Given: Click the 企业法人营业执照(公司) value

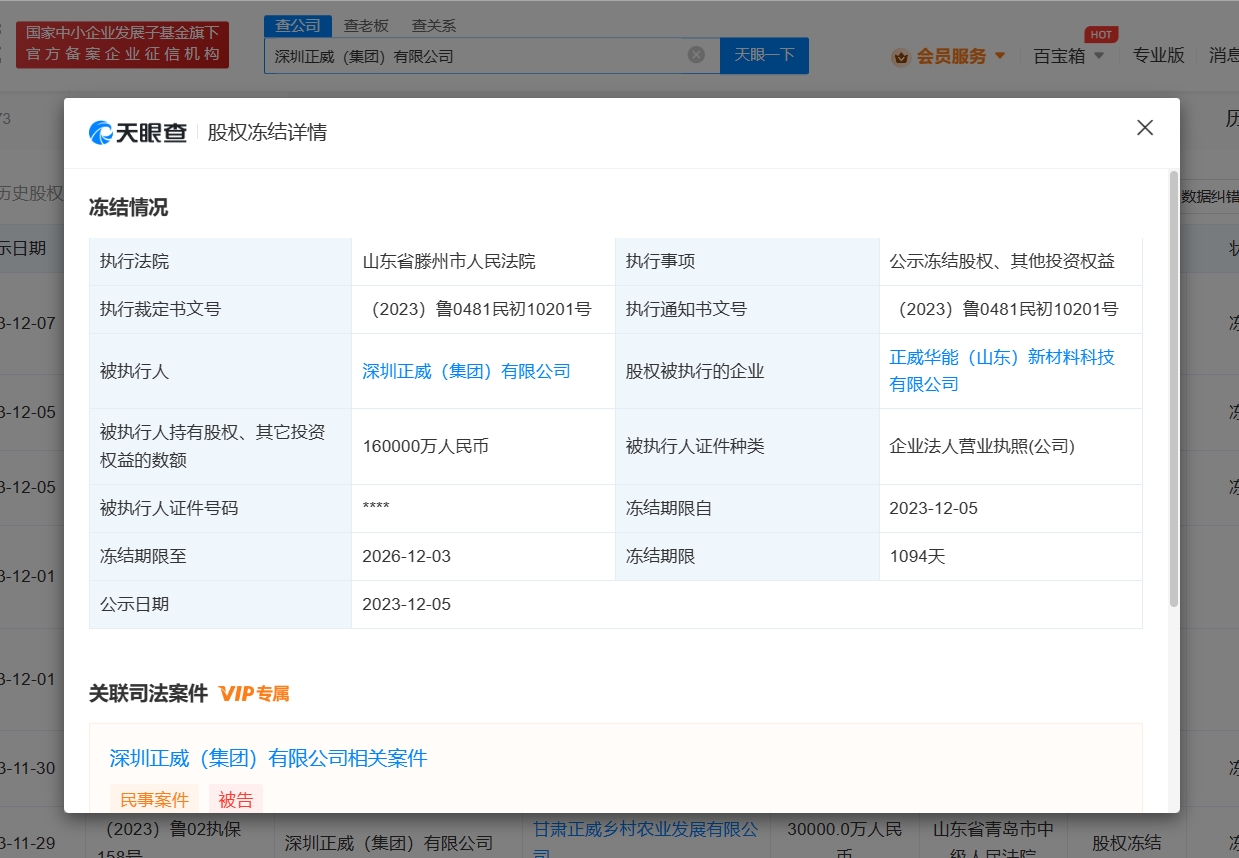Looking at the screenshot, I should click(x=982, y=447).
